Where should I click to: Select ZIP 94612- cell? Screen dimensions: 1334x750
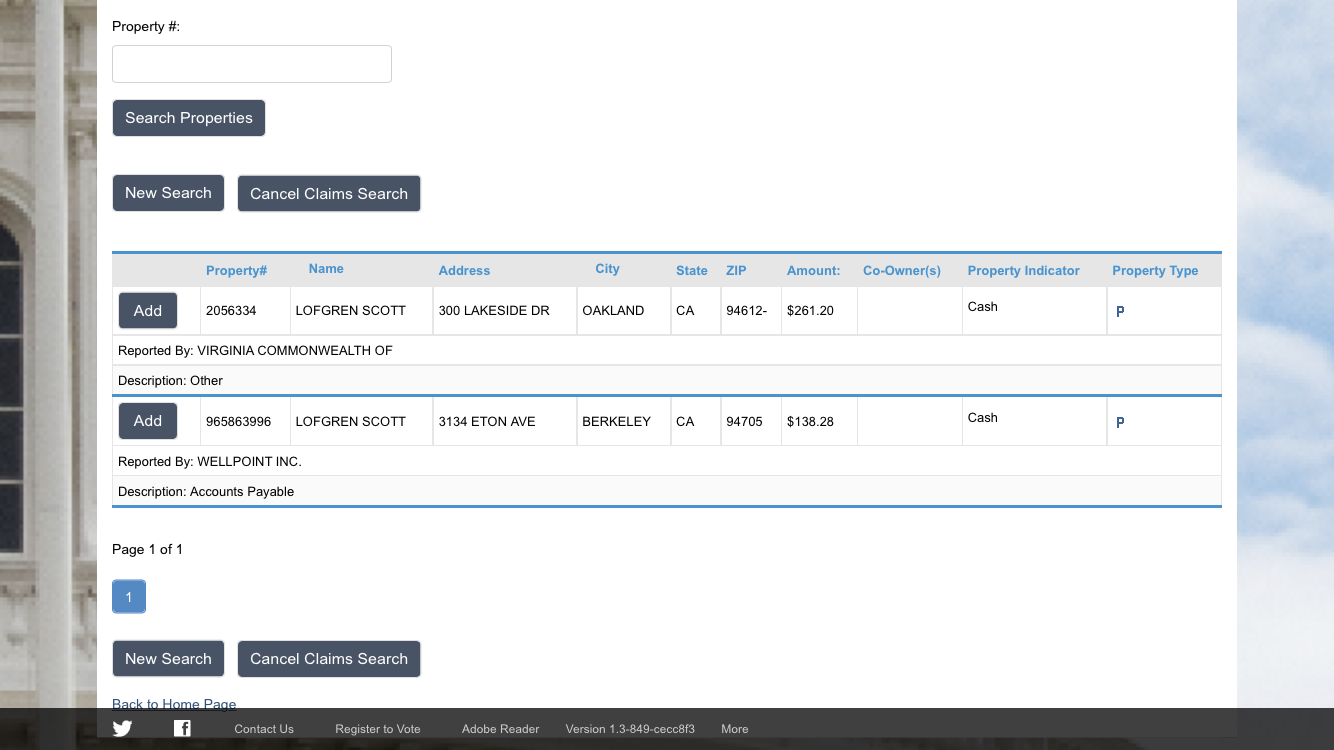tap(751, 311)
